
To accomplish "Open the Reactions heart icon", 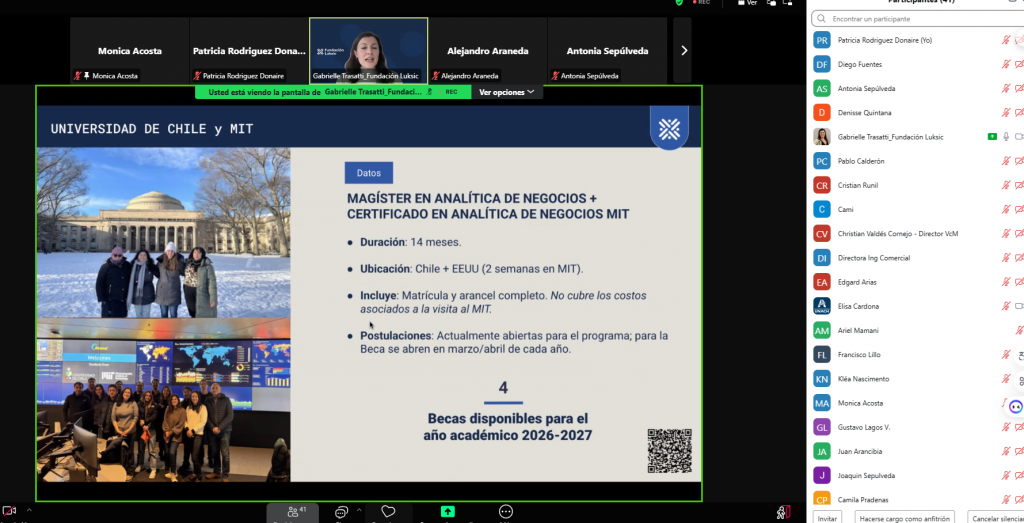I will click(x=388, y=512).
